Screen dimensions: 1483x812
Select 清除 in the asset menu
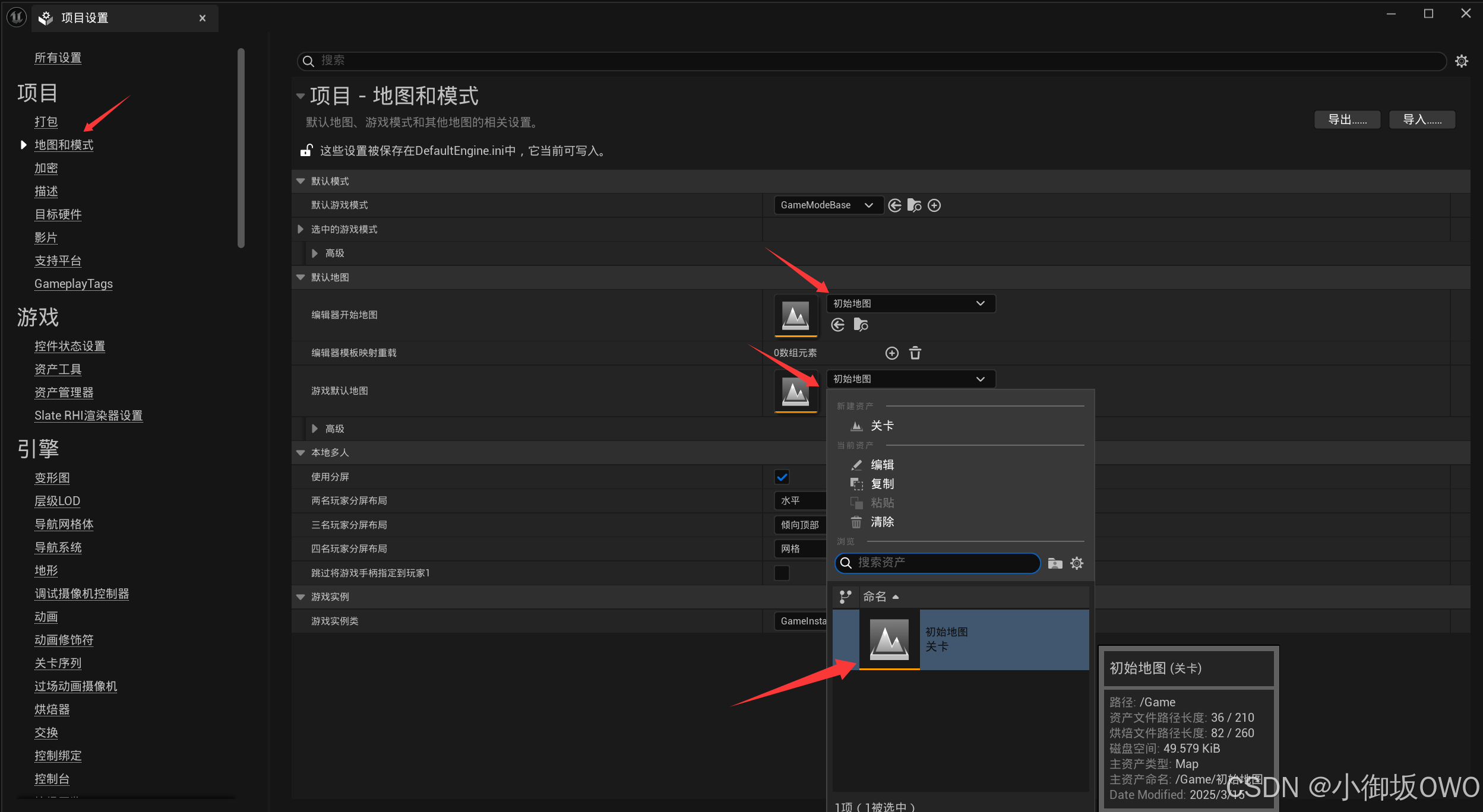(881, 522)
